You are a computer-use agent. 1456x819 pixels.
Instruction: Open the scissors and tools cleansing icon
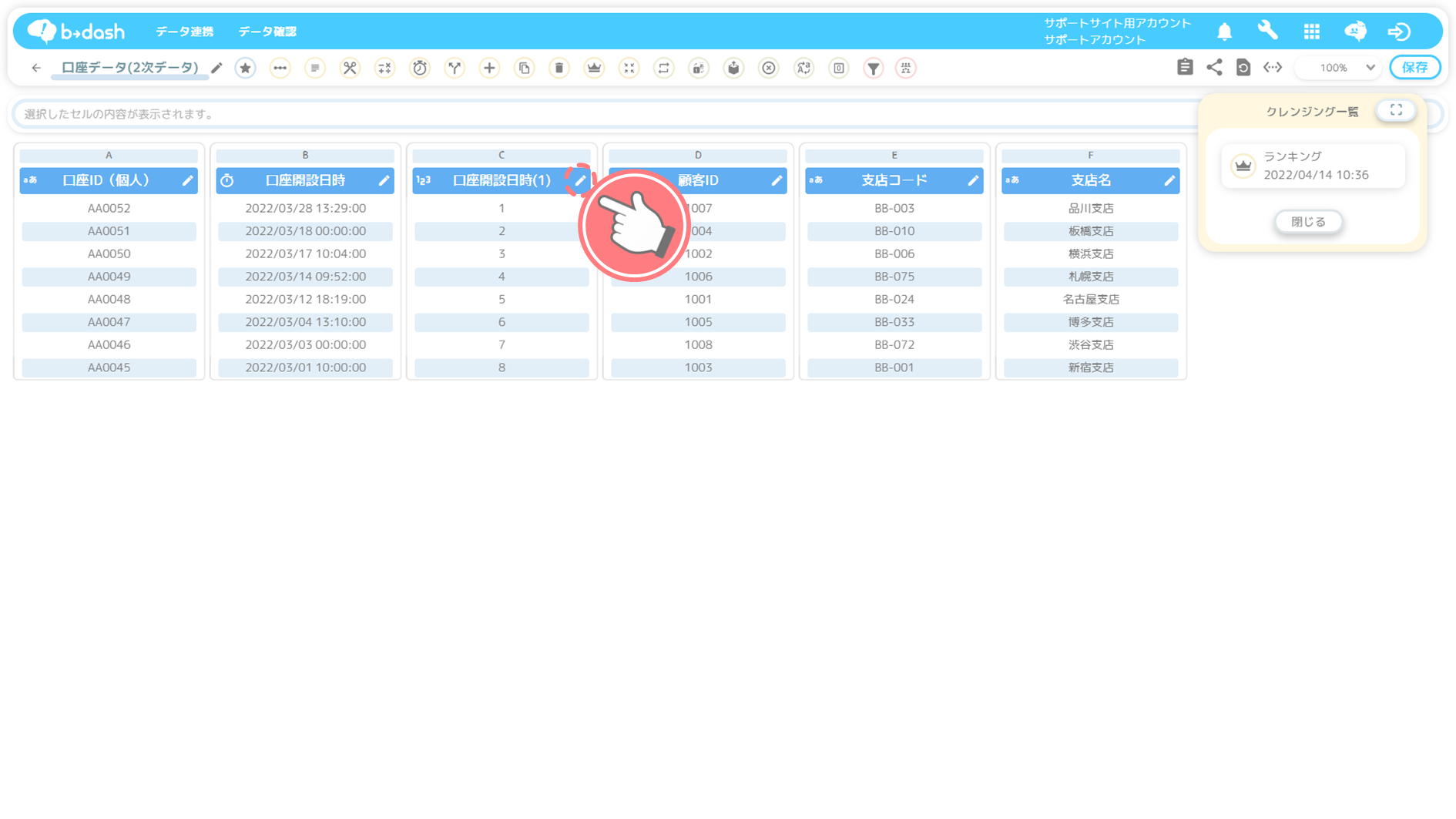(x=350, y=68)
